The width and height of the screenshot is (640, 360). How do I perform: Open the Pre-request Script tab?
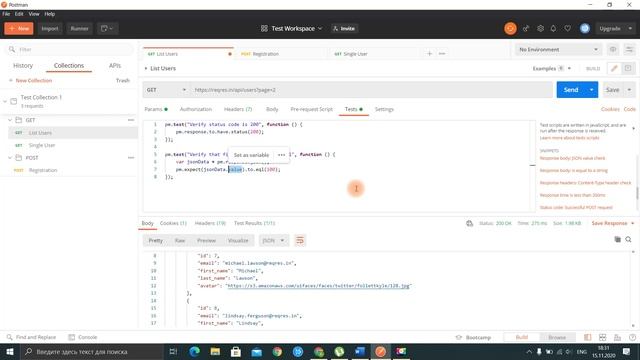click(311, 109)
